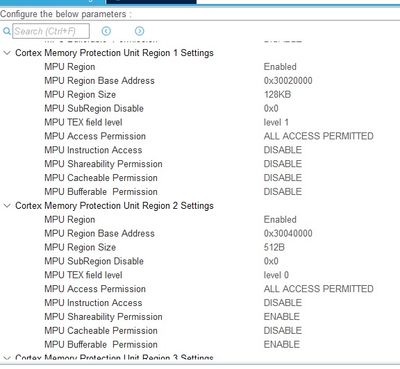Viewport: 400px width, 369px height.
Task: Change TEX field level 0 value
Action: (276, 275)
